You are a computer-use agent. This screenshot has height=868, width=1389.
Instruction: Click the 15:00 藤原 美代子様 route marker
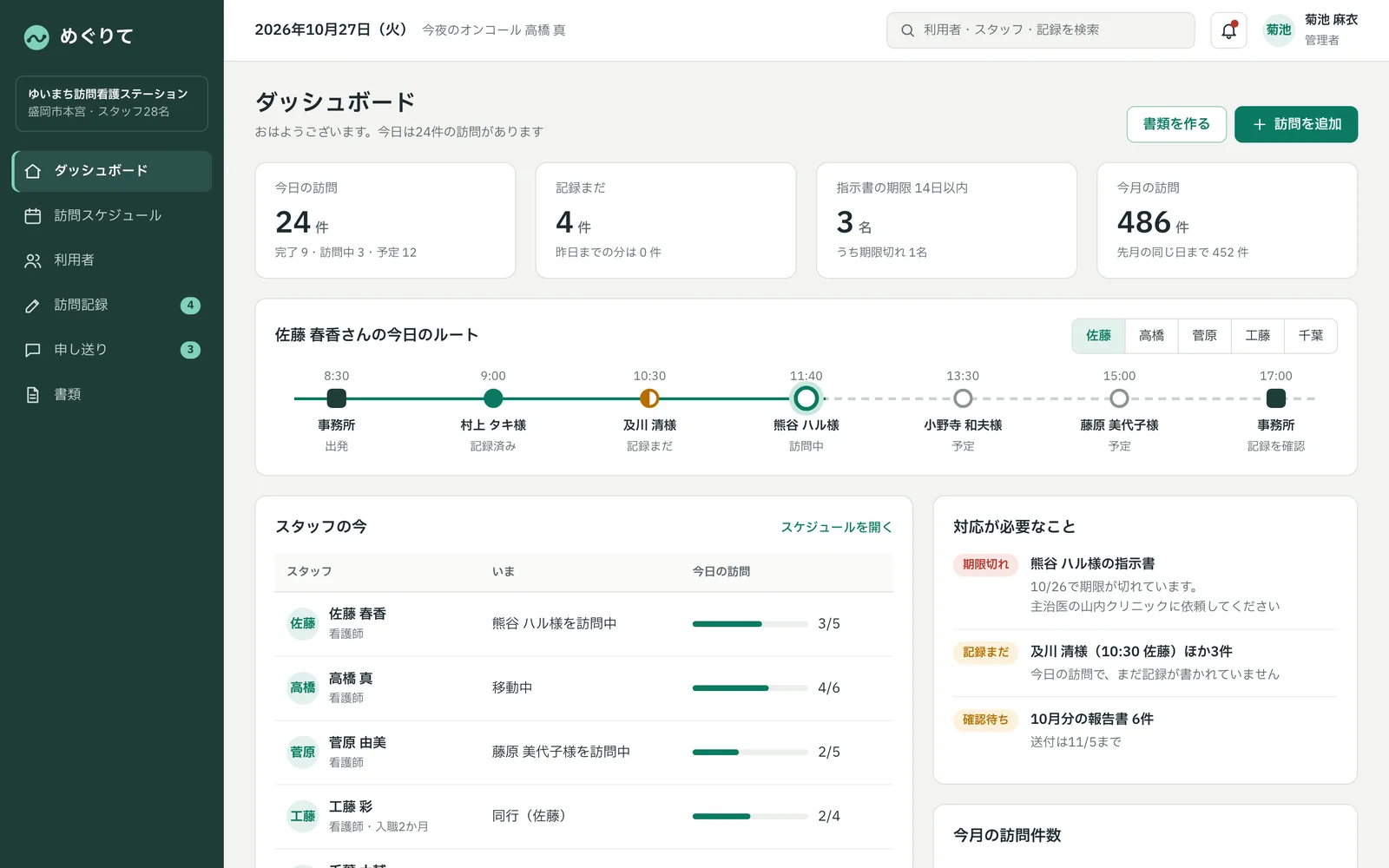[1119, 398]
